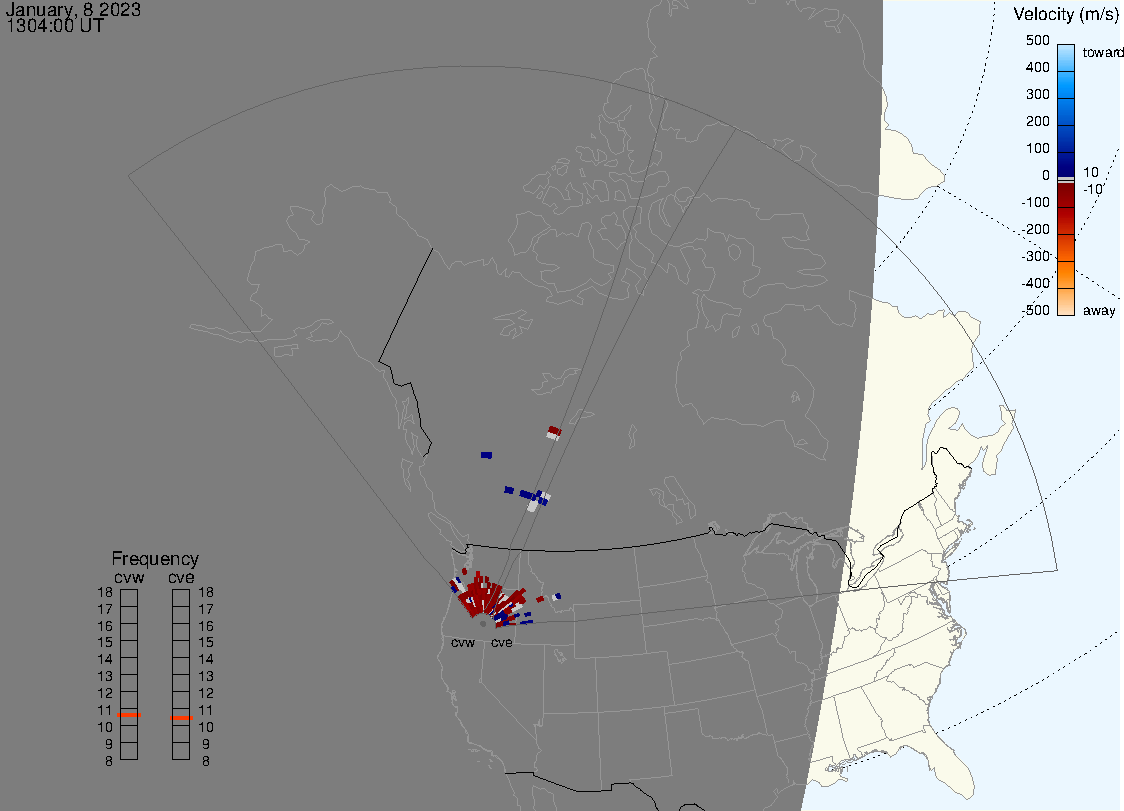Click the -200 velocity scale label
The height and width of the screenshot is (811, 1124).
tap(1035, 229)
